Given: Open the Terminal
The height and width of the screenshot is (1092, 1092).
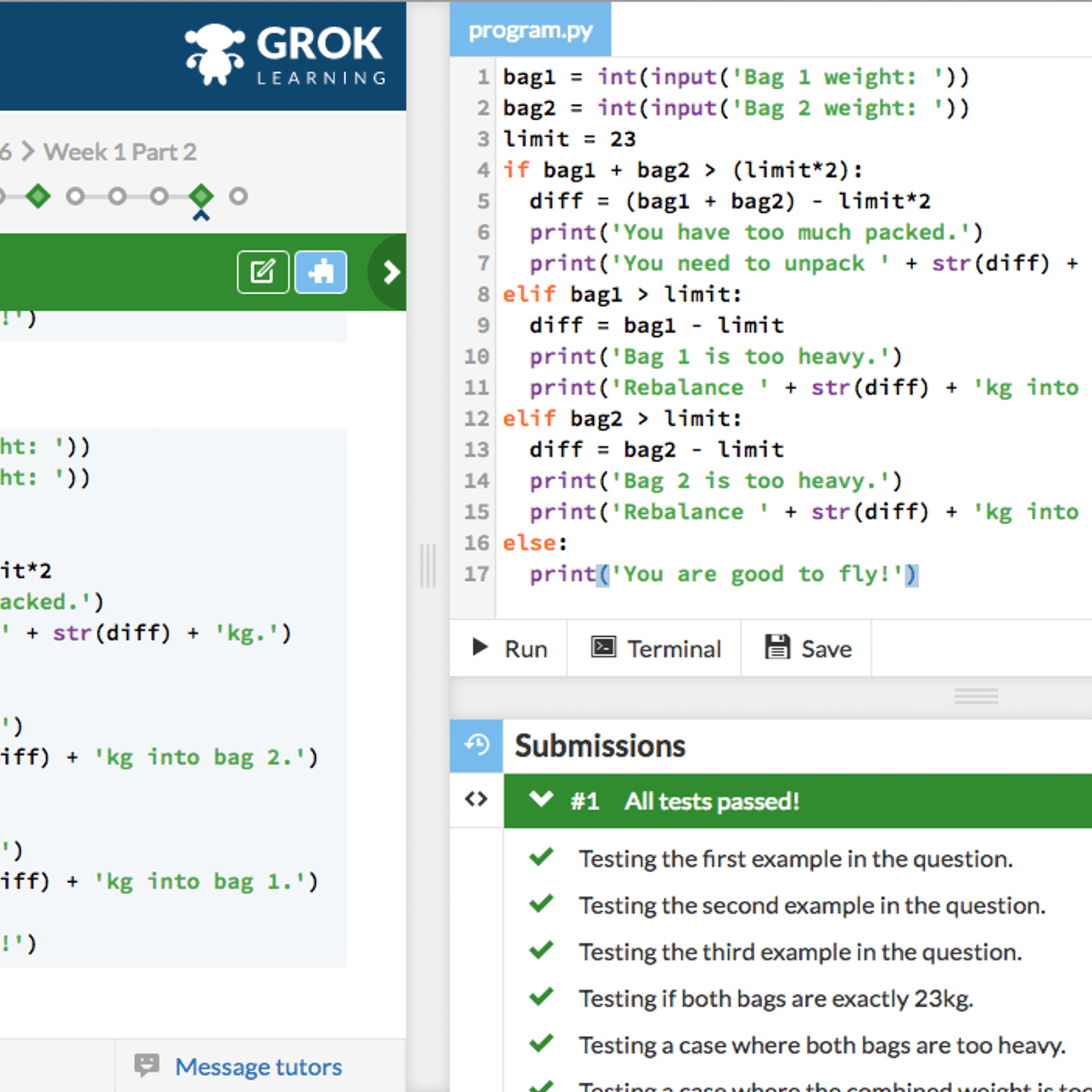Looking at the screenshot, I should click(655, 648).
